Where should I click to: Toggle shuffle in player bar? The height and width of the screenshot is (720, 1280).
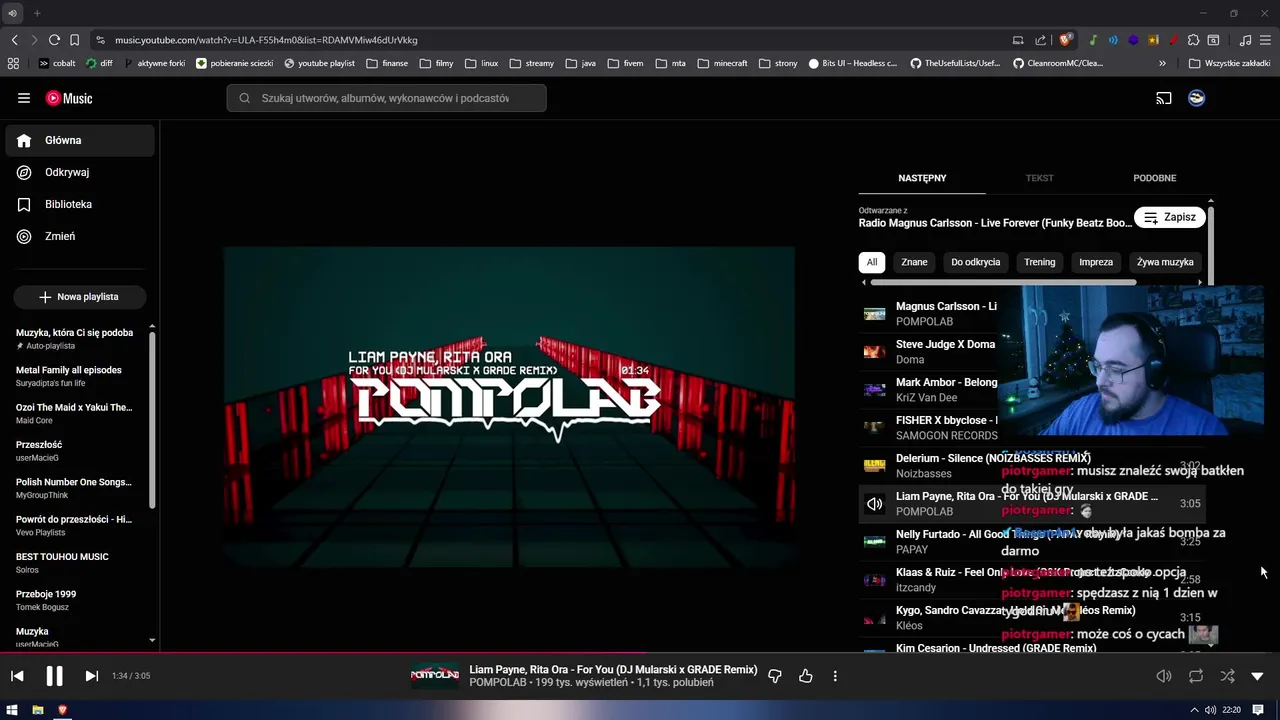click(x=1227, y=676)
